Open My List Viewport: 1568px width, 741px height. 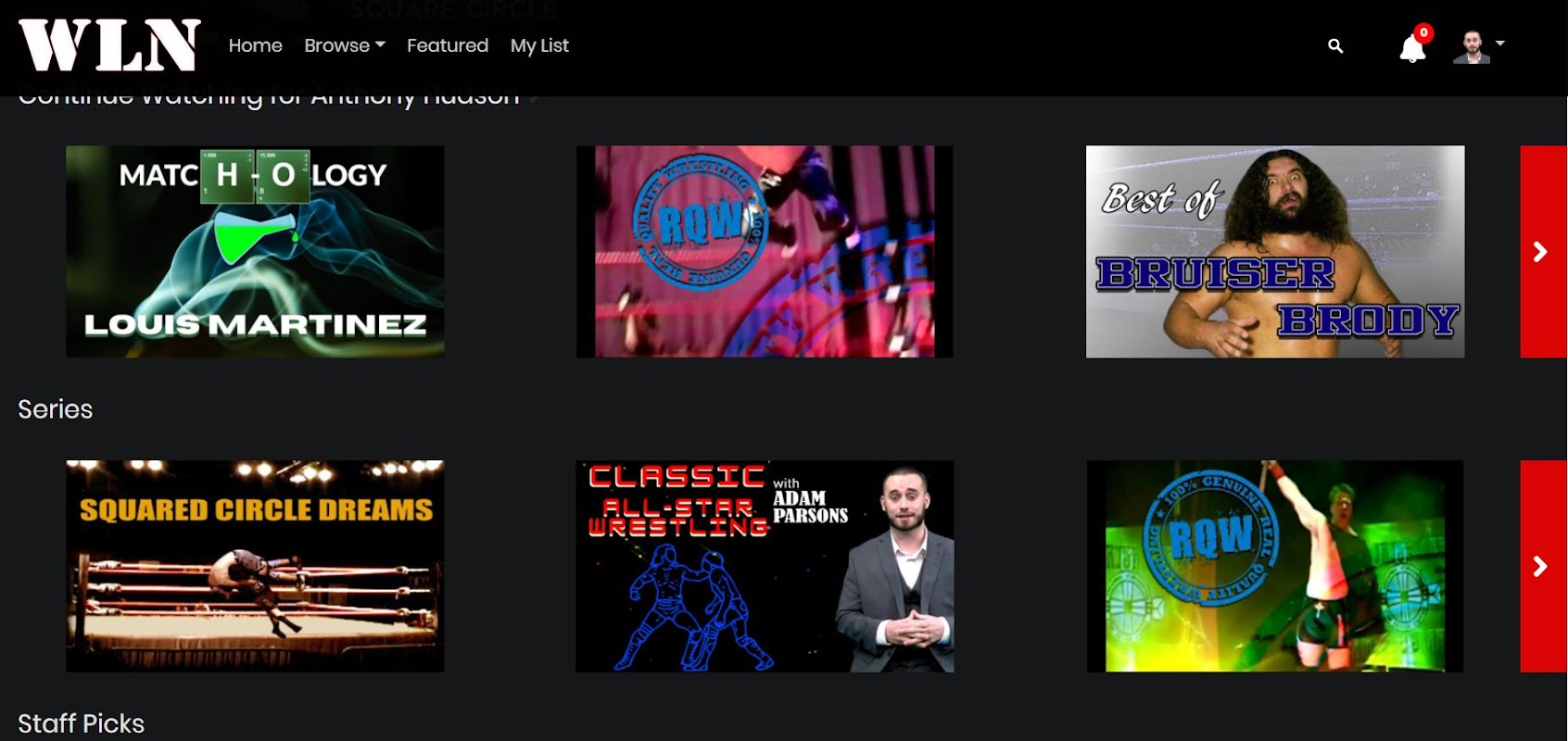tap(539, 45)
